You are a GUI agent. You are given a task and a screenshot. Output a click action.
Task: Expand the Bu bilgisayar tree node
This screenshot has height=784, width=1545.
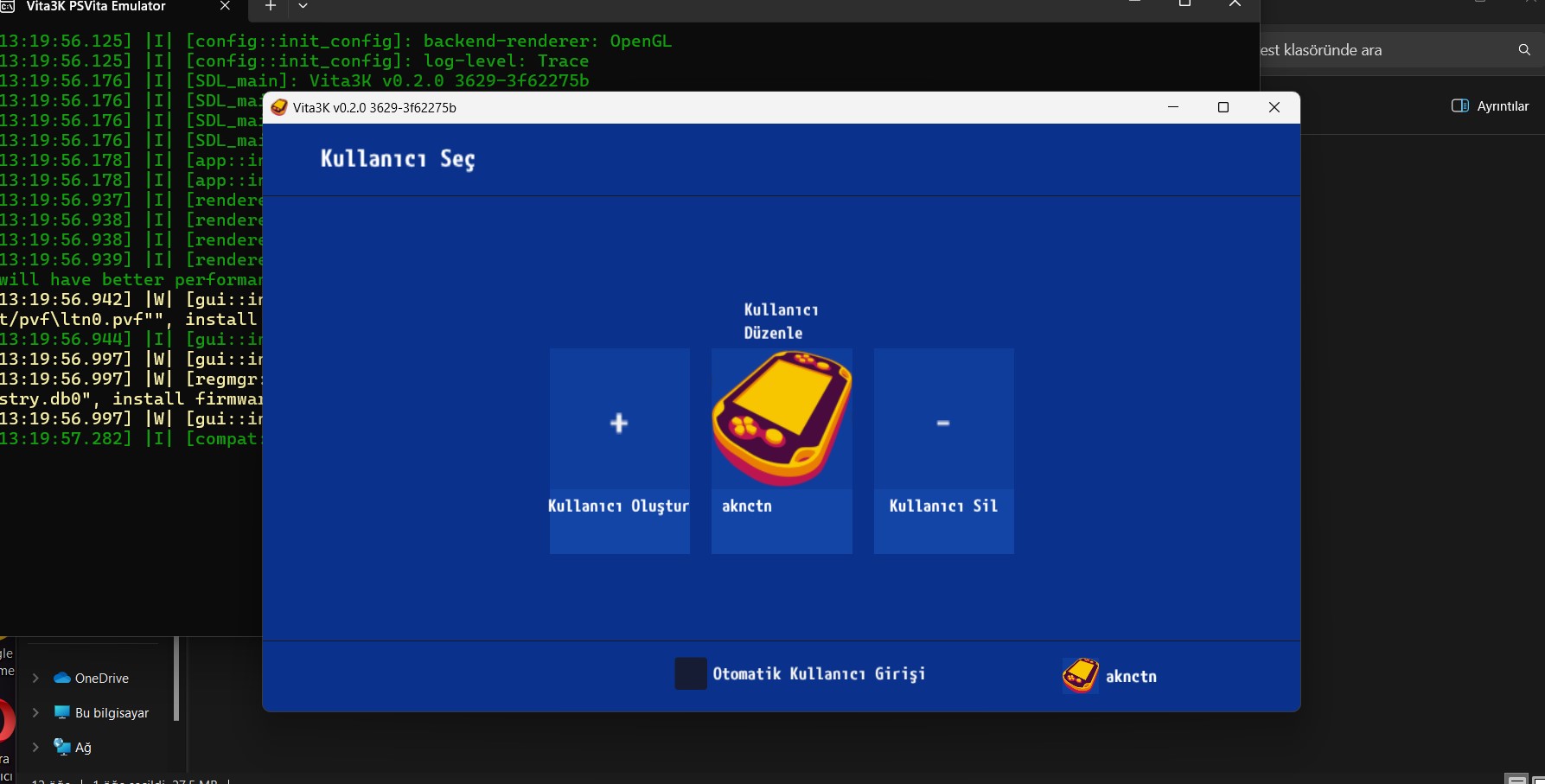click(x=35, y=713)
